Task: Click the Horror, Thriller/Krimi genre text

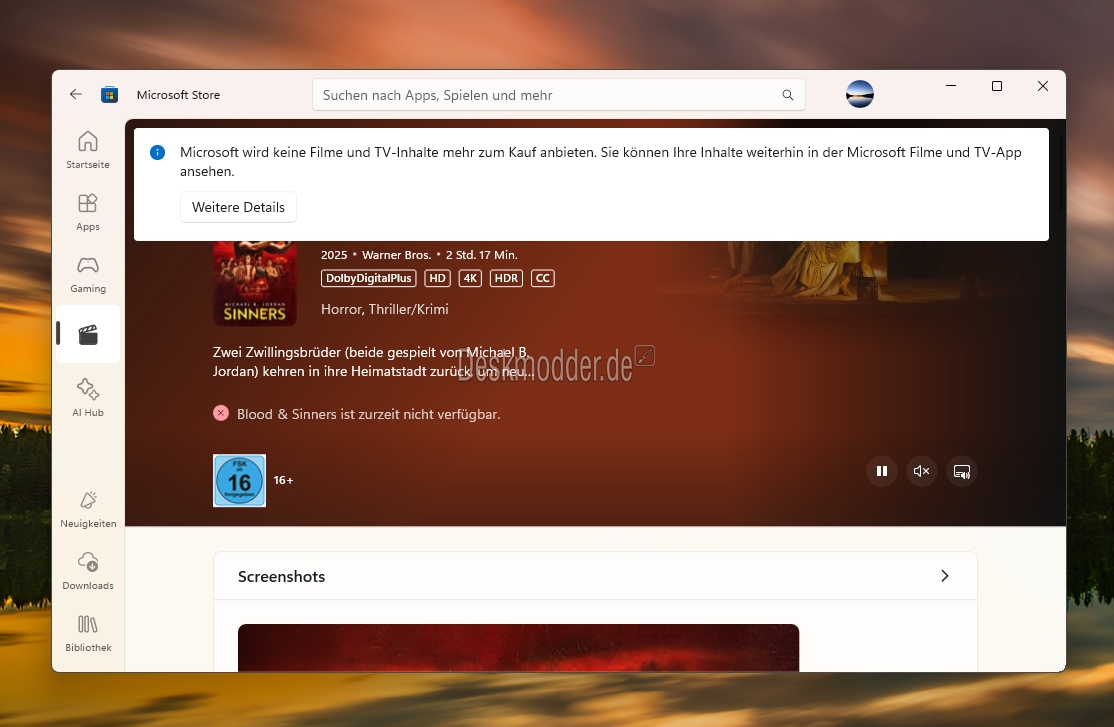Action: 384,309
